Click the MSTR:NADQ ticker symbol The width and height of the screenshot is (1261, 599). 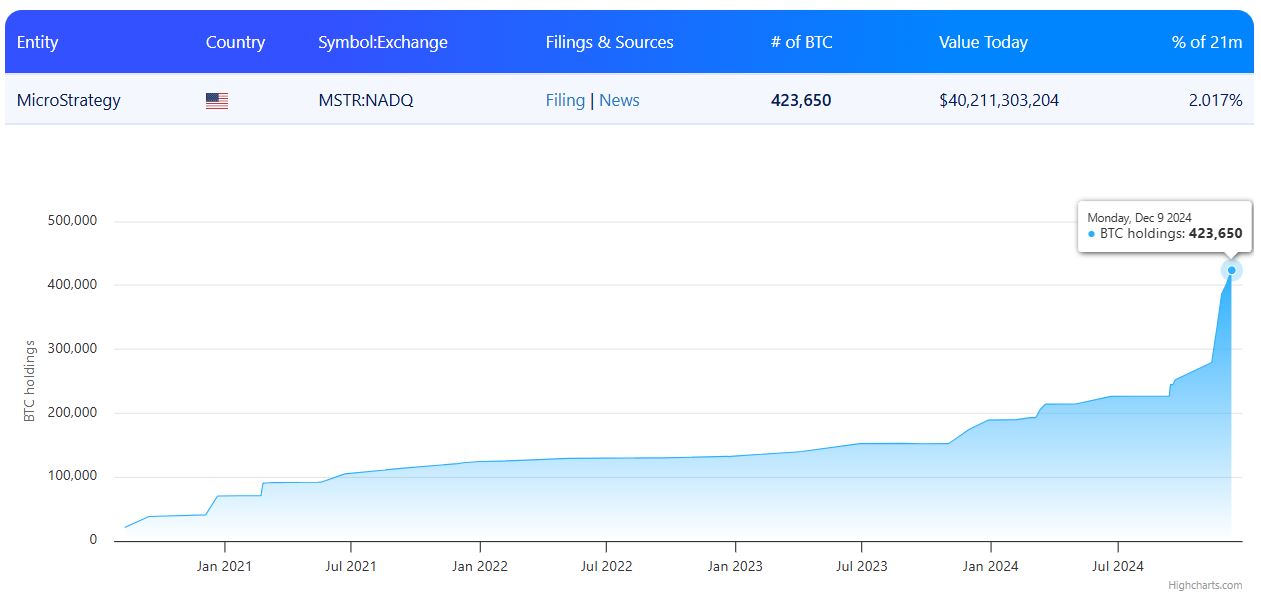coord(366,100)
